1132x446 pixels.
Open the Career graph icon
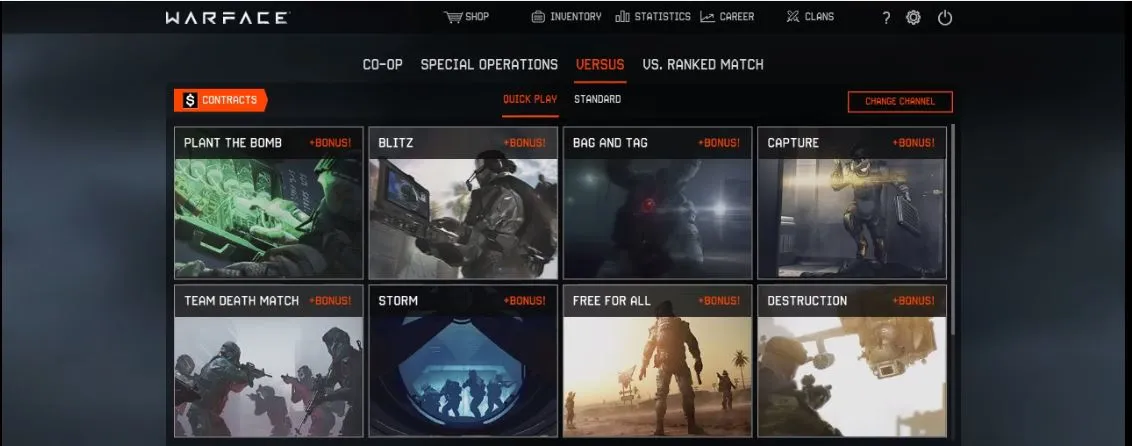click(x=708, y=17)
